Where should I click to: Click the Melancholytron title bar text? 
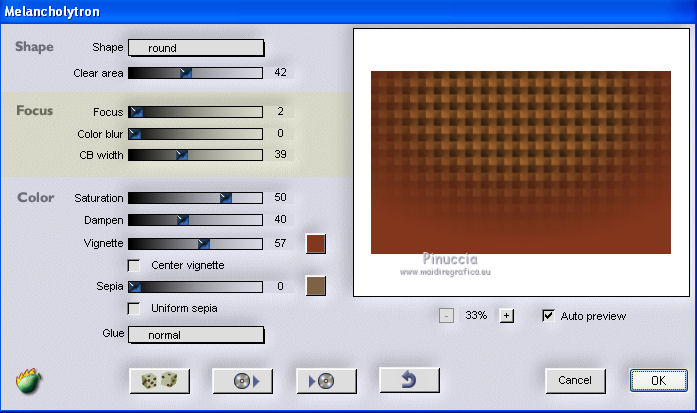pos(52,11)
